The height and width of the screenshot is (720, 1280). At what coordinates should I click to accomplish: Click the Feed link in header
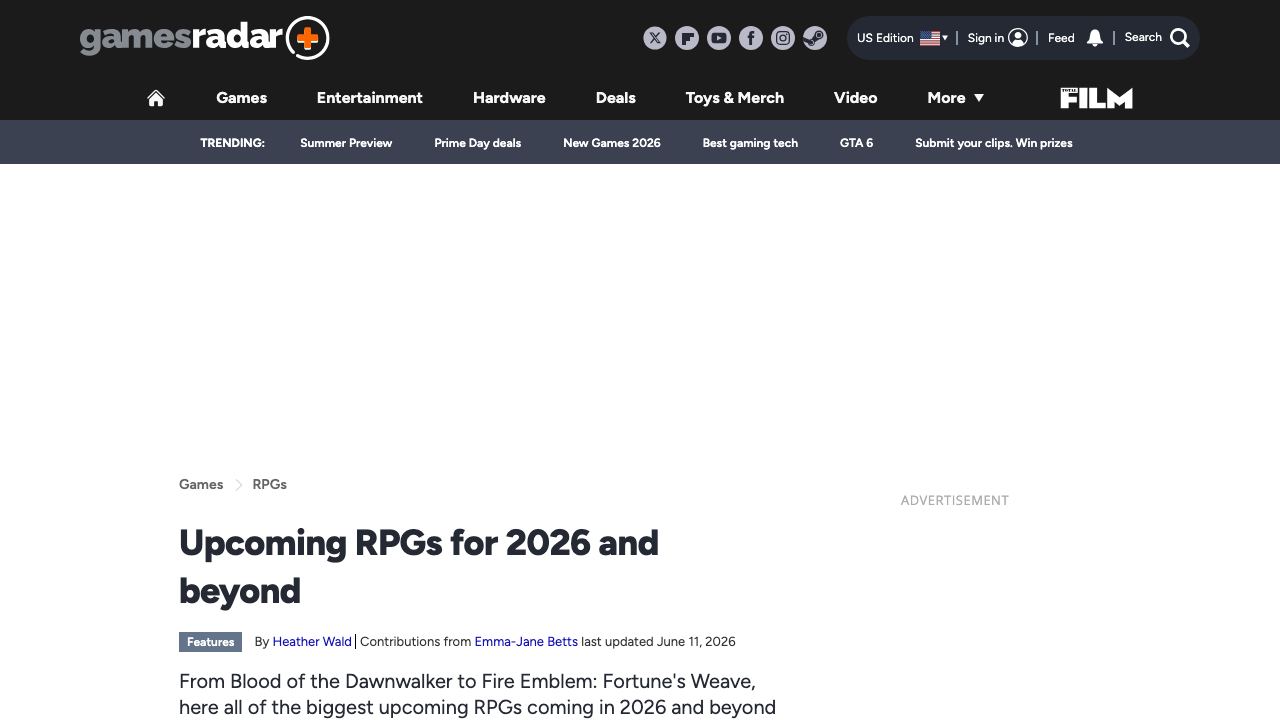point(1061,38)
